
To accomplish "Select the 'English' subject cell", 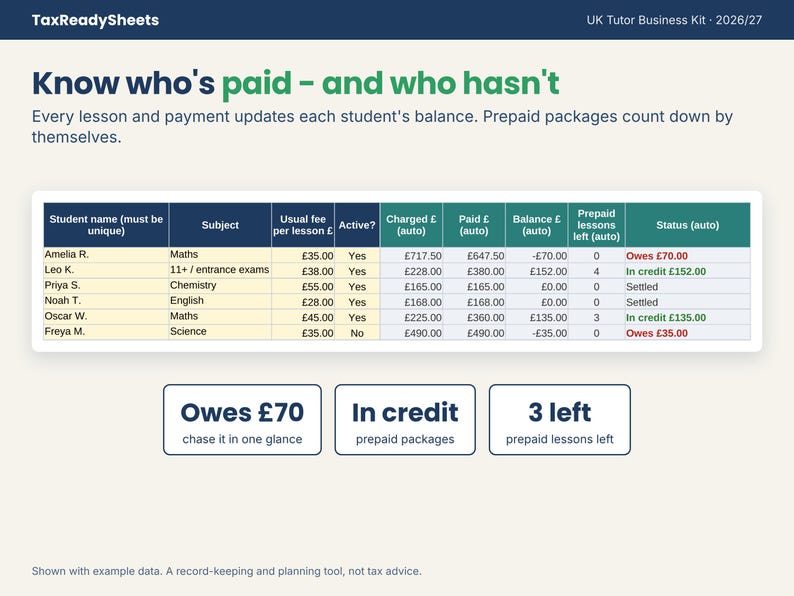I will point(220,301).
